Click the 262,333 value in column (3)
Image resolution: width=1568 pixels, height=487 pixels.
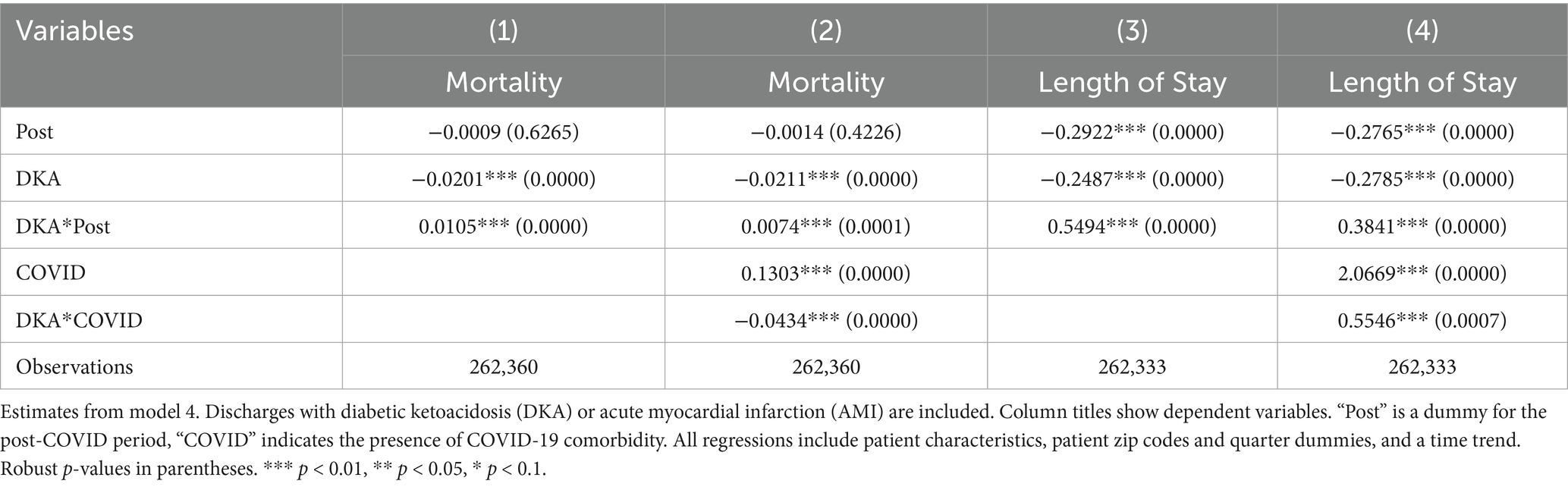point(1132,367)
